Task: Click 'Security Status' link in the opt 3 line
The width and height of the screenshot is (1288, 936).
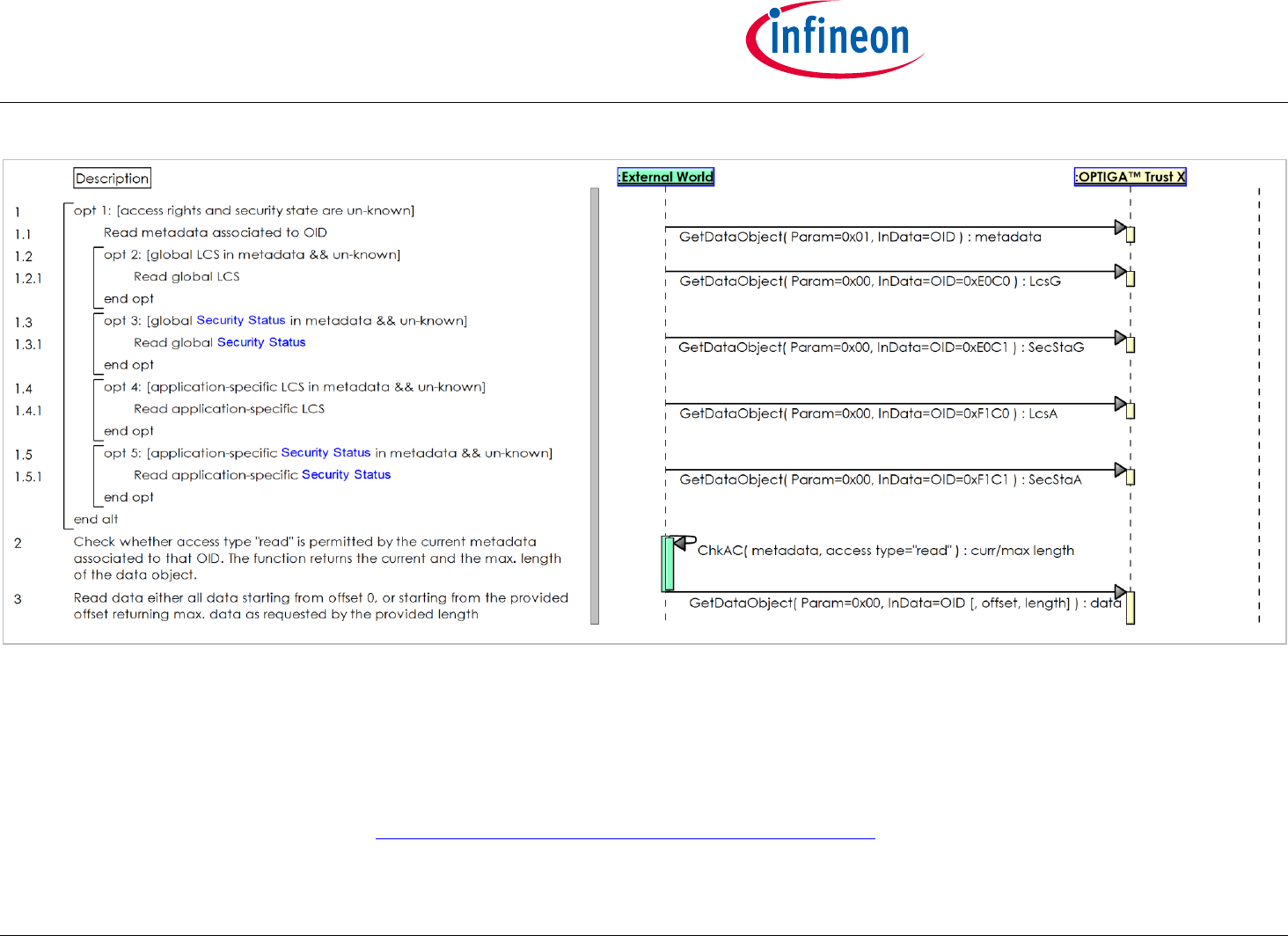Action: (x=241, y=320)
